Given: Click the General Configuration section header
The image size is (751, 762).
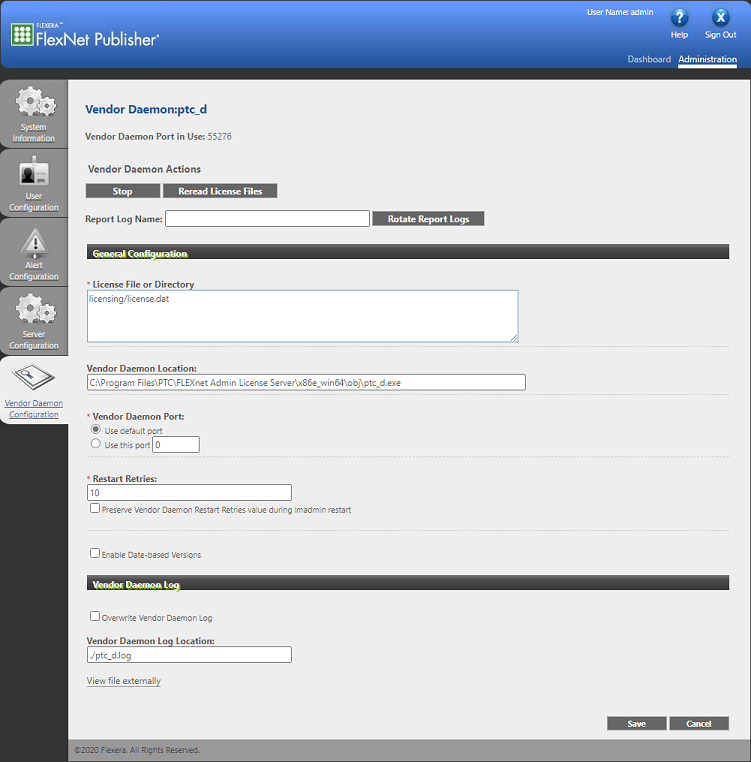Looking at the screenshot, I should tap(408, 252).
